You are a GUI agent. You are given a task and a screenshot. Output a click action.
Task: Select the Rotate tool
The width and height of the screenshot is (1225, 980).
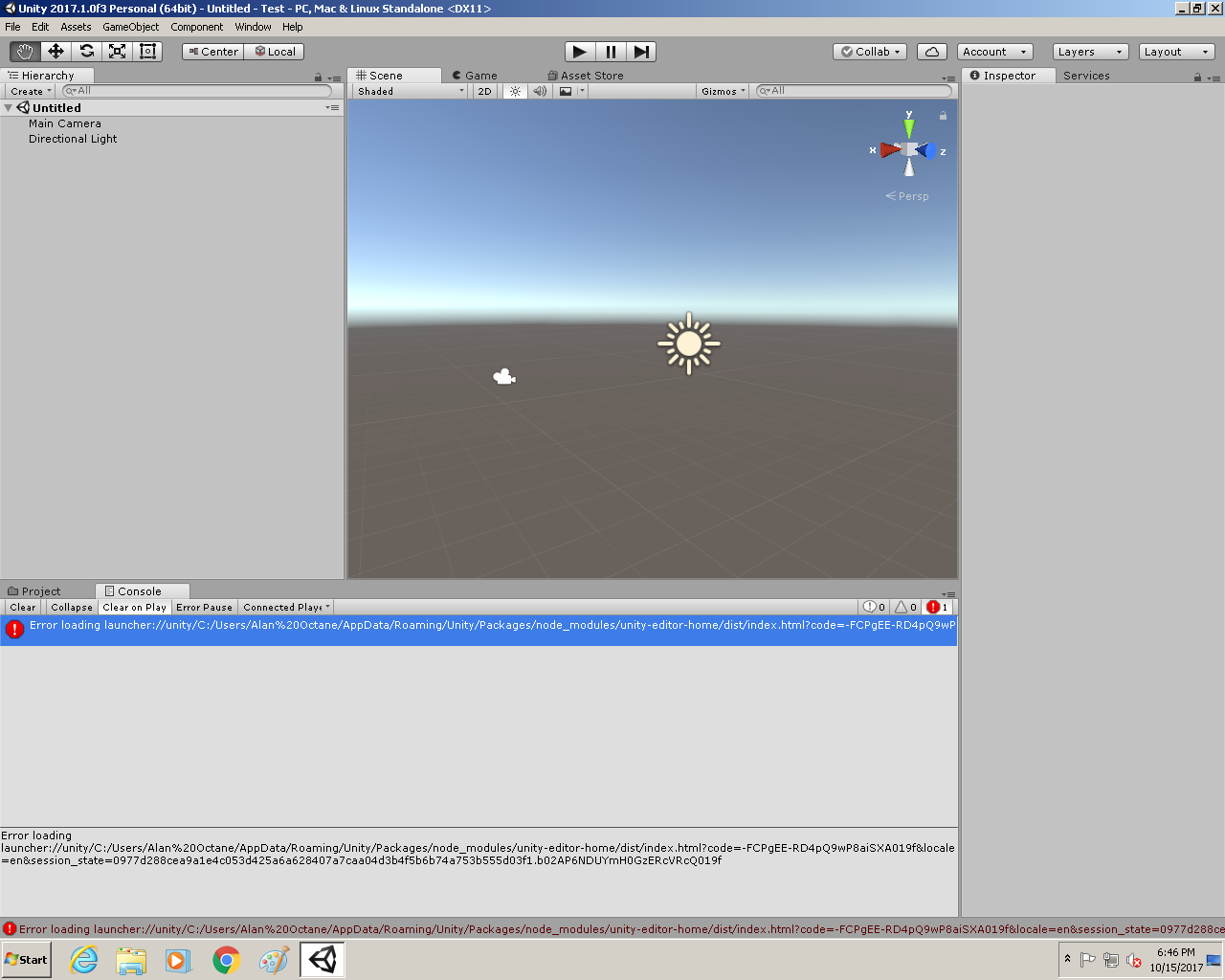coord(86,52)
